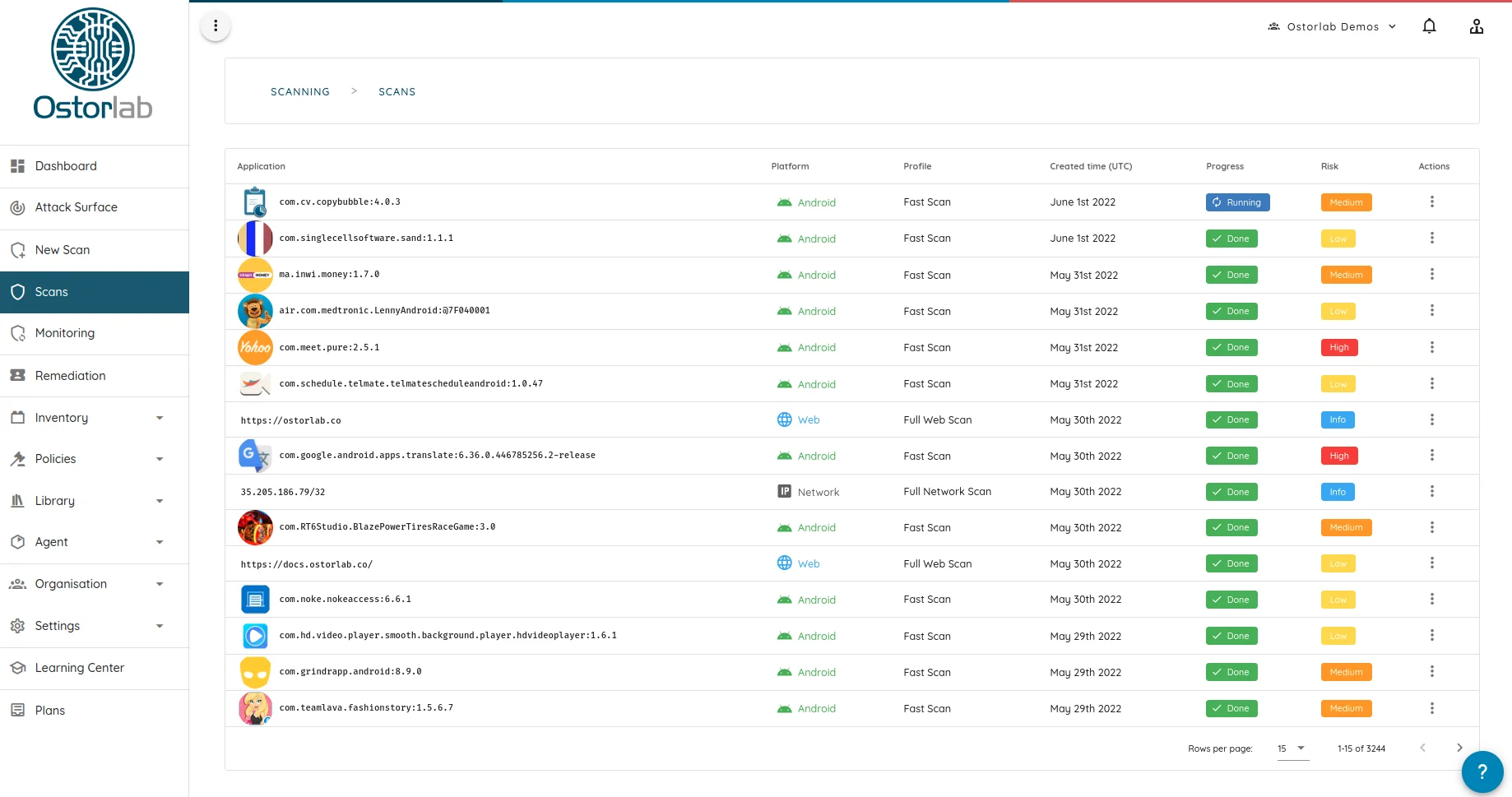Screen dimensions: 1512x797
Task: Open the Library icon in sidebar
Action: coord(17,500)
